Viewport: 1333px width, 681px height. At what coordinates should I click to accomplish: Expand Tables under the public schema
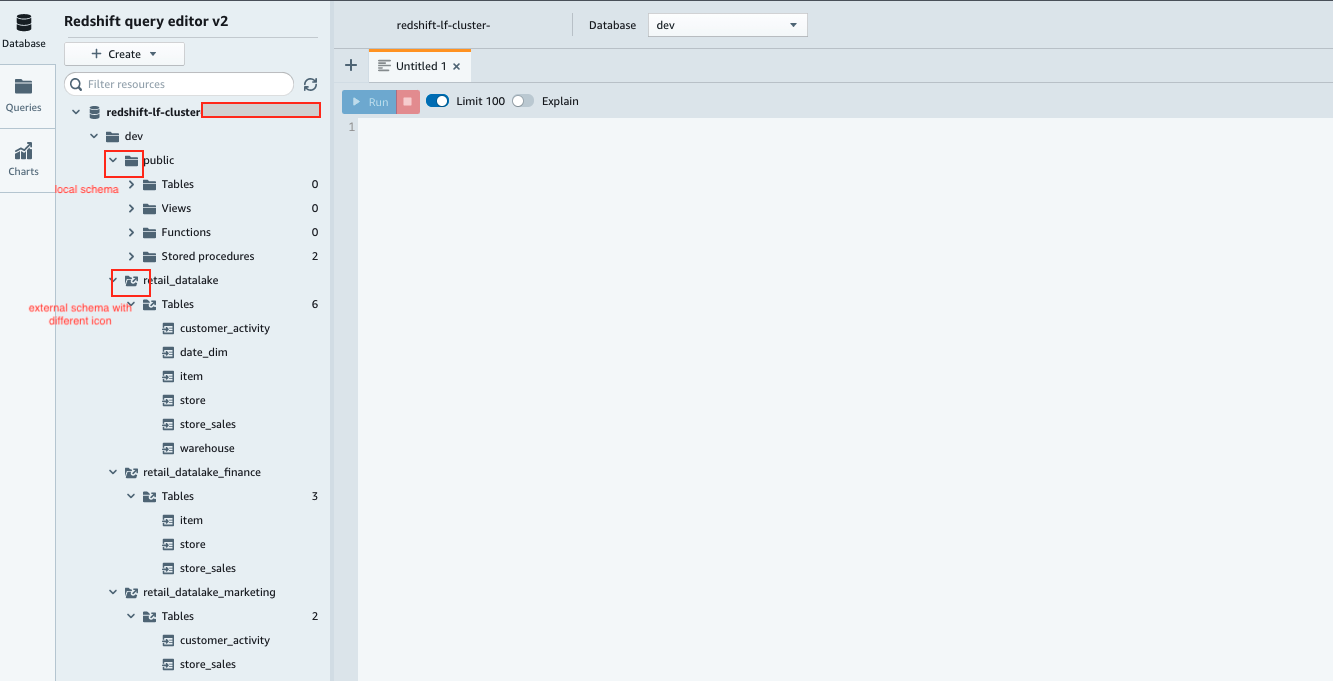point(131,184)
